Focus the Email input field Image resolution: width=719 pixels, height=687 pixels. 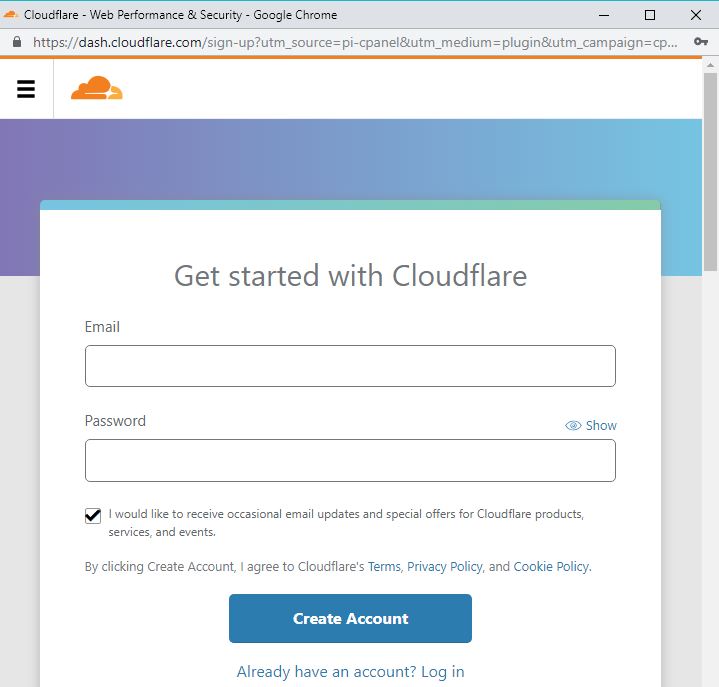(350, 366)
